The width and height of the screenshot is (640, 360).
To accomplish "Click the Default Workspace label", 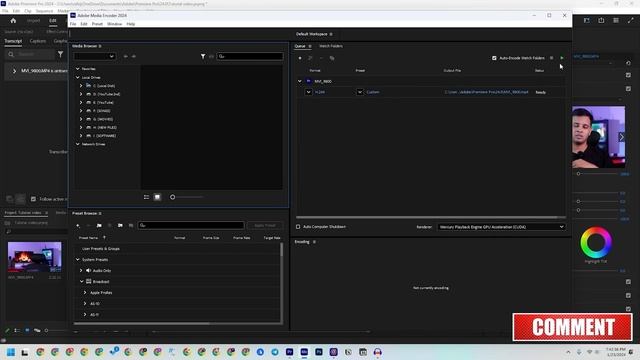I will [311, 34].
